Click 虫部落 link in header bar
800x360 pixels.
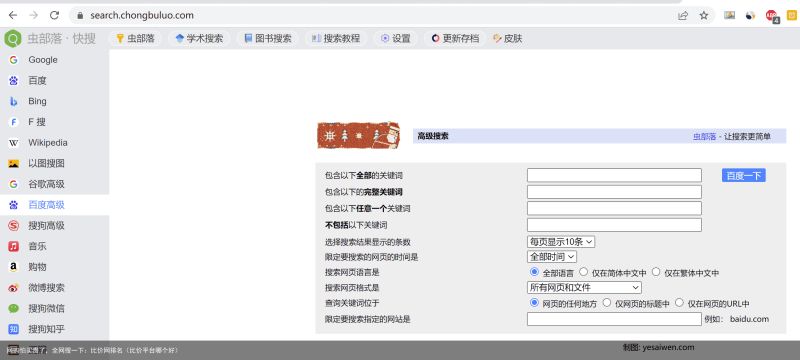click(704, 136)
